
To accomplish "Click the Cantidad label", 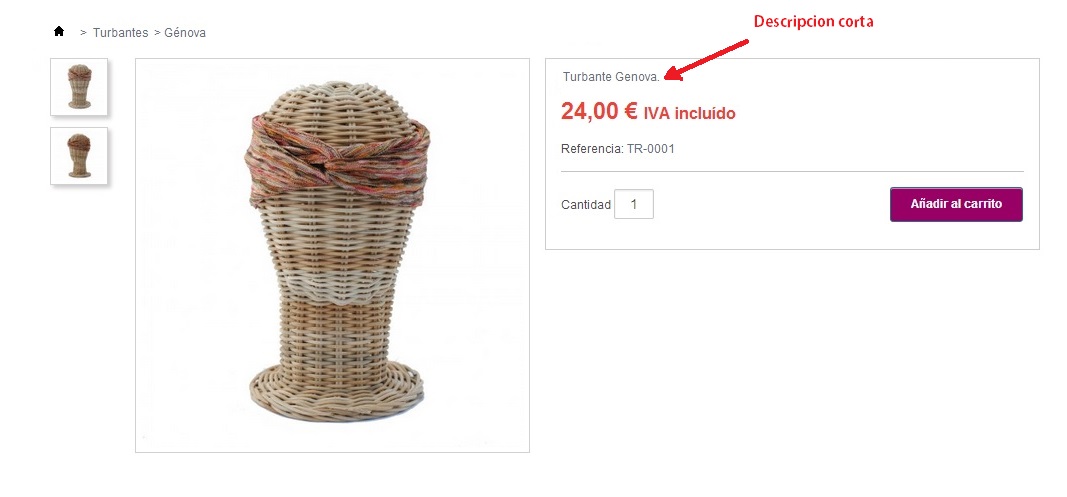I will (586, 205).
